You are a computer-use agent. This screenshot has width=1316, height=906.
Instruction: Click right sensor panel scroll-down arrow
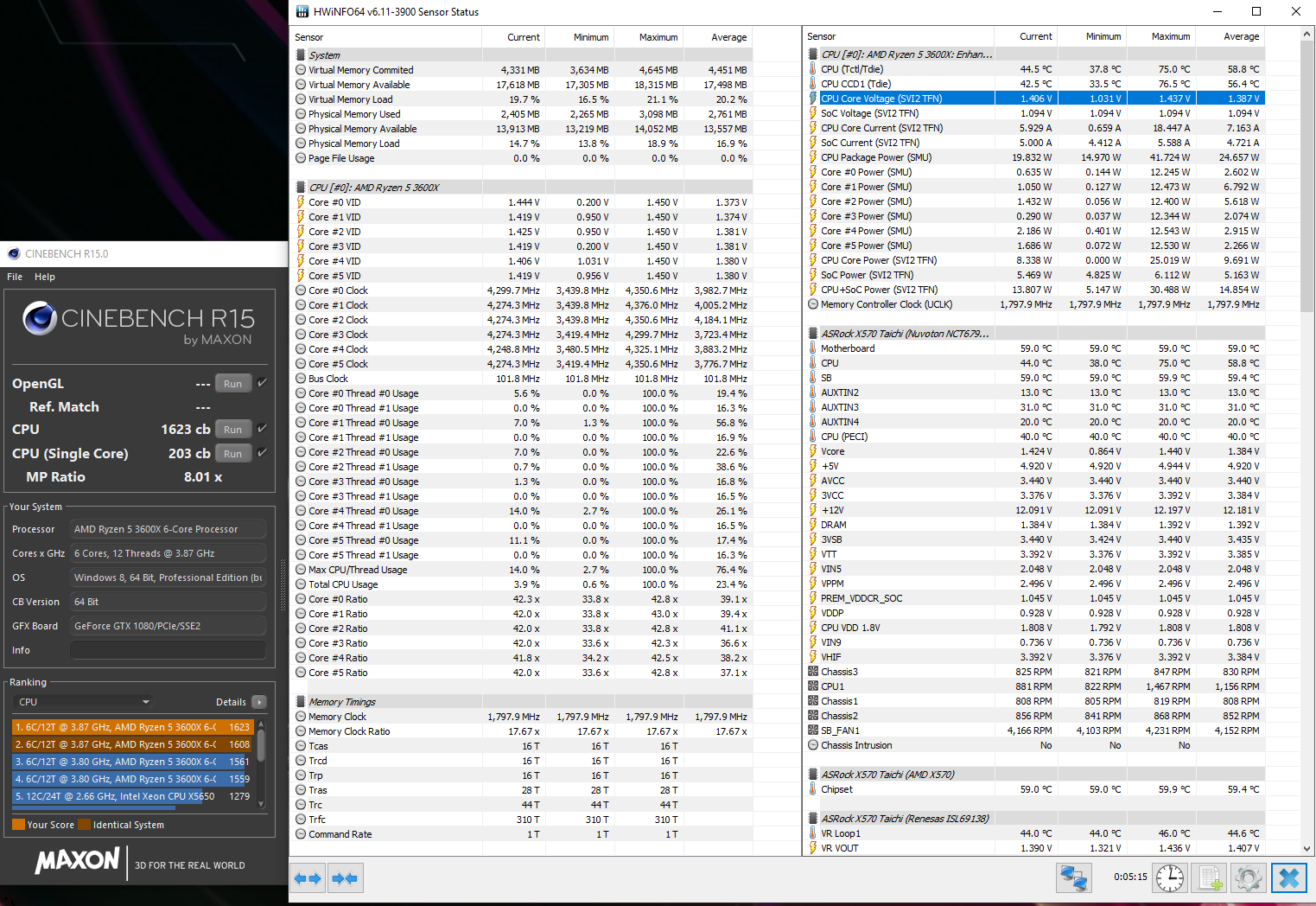1307,849
